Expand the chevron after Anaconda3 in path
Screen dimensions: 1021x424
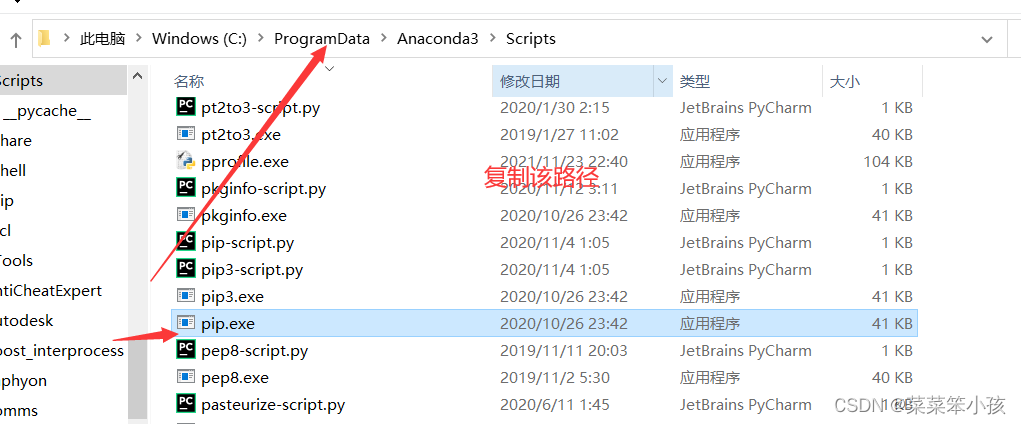click(x=492, y=39)
